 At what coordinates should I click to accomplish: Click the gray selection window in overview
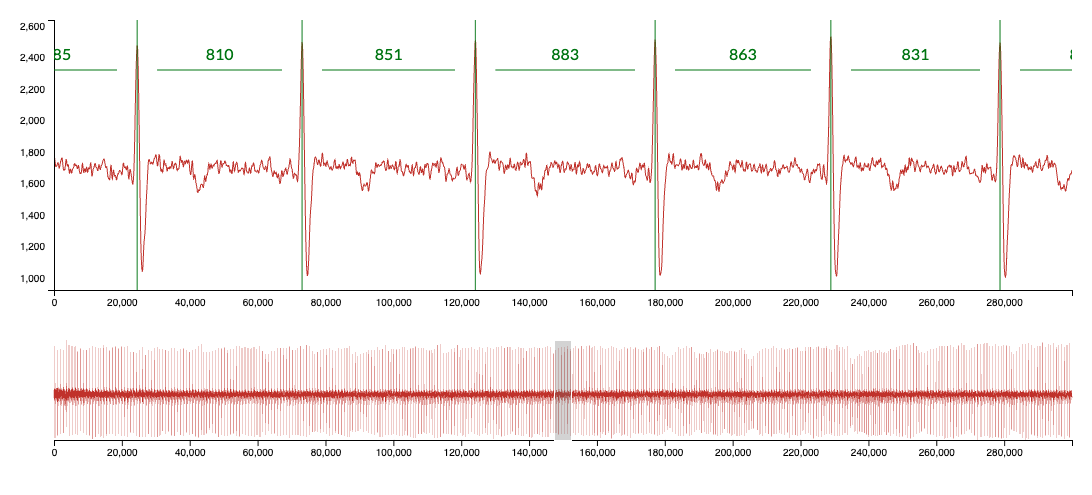click(x=563, y=390)
